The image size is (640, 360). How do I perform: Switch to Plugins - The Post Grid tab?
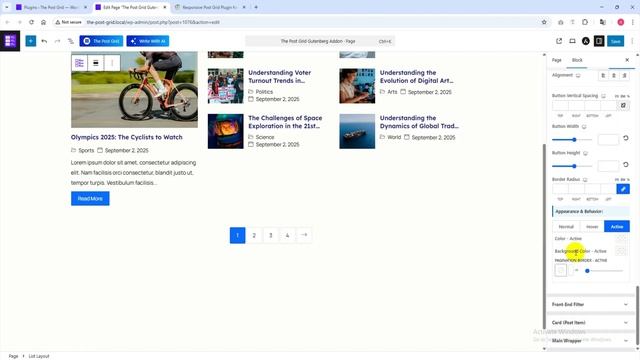(x=51, y=7)
